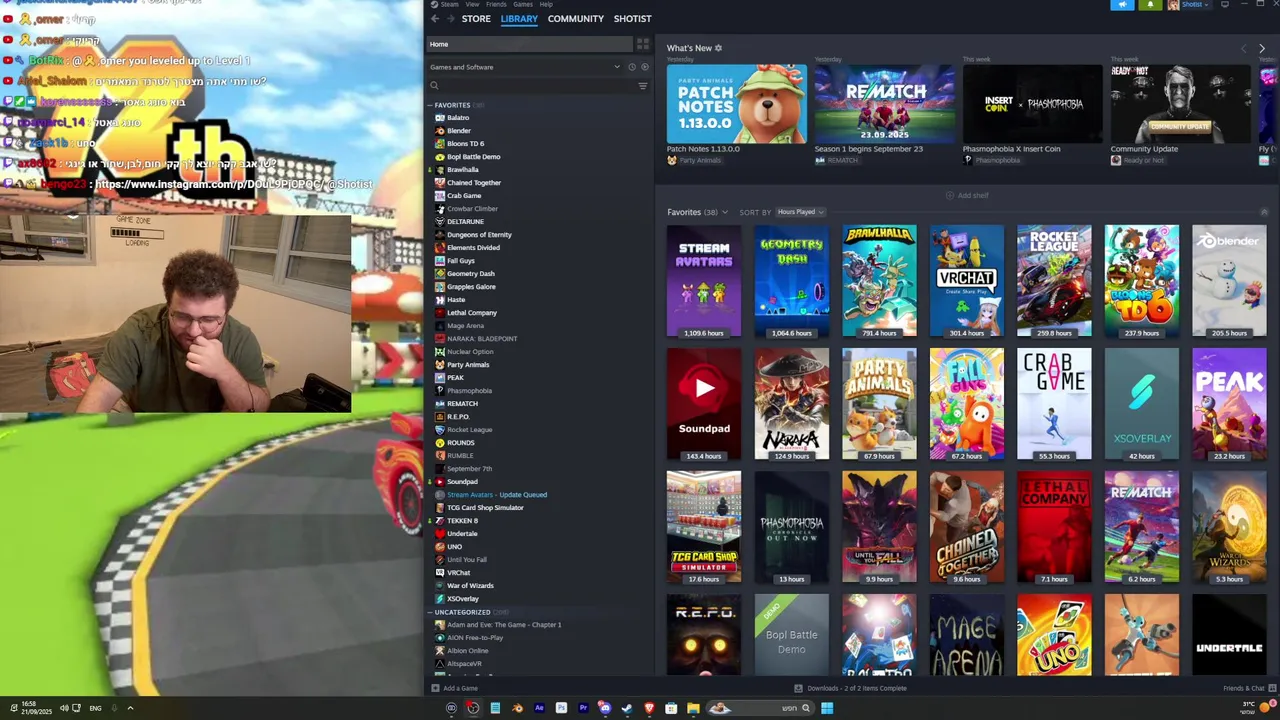
Task: Open PEAK game tile
Action: click(1229, 404)
